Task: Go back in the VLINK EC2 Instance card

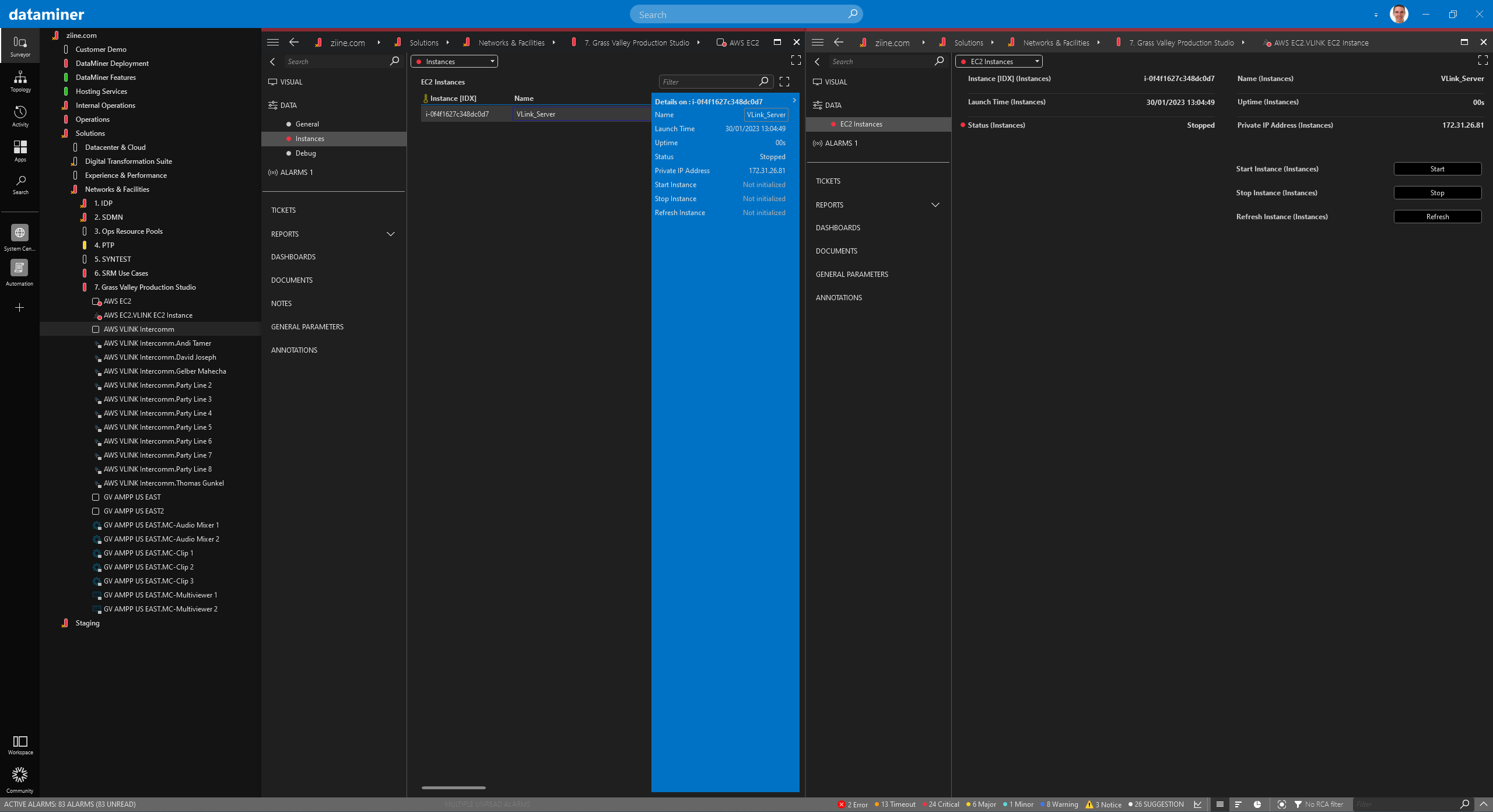Action: click(x=839, y=42)
